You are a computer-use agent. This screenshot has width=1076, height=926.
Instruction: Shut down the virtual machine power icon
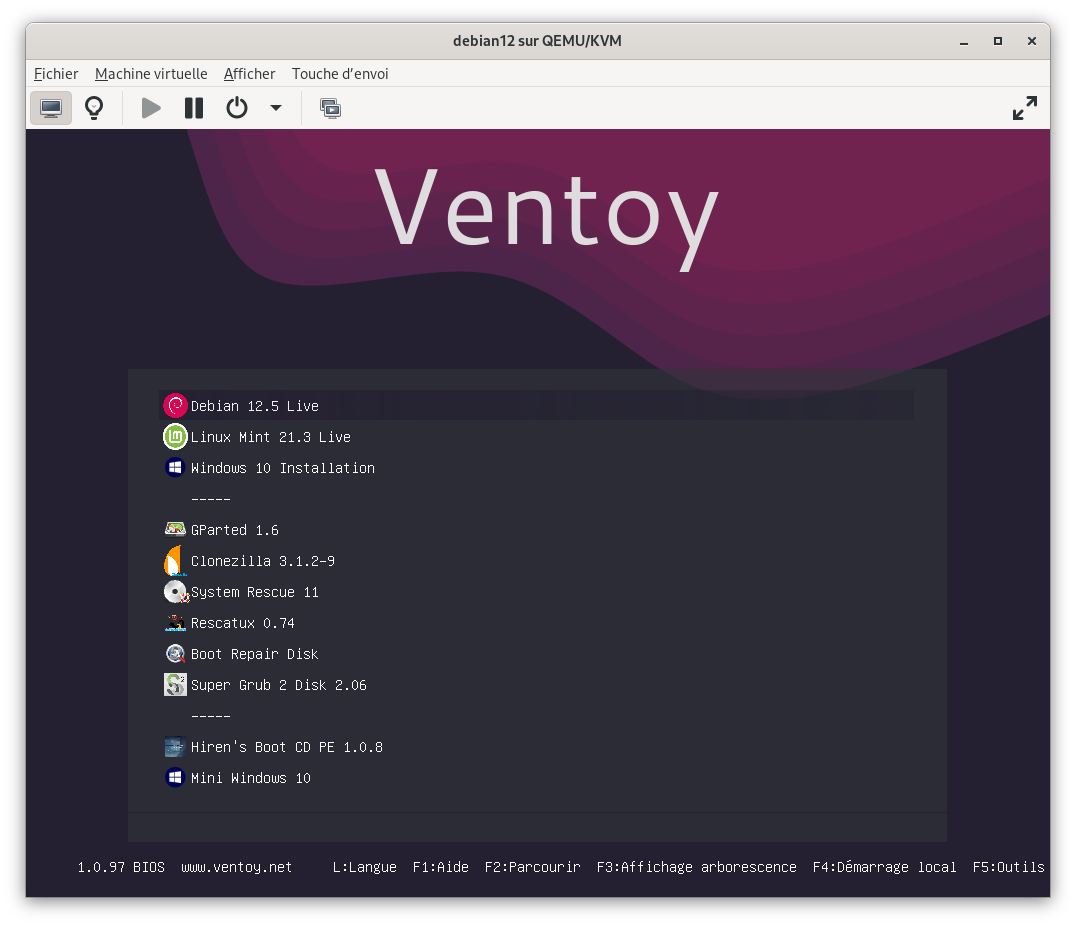click(x=237, y=108)
